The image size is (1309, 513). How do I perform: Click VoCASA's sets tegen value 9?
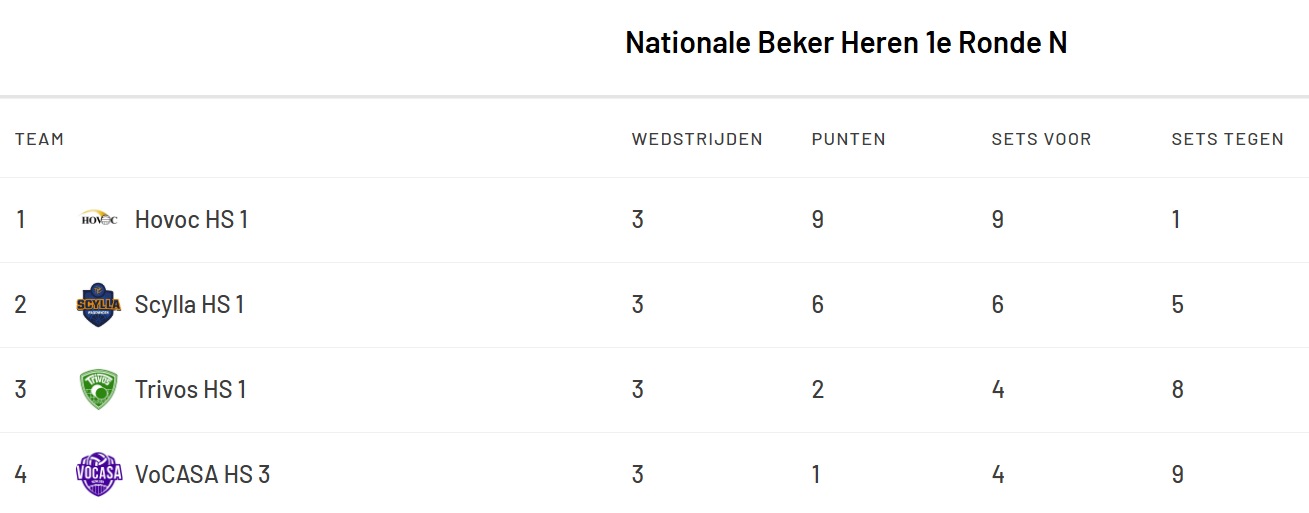pos(1178,474)
